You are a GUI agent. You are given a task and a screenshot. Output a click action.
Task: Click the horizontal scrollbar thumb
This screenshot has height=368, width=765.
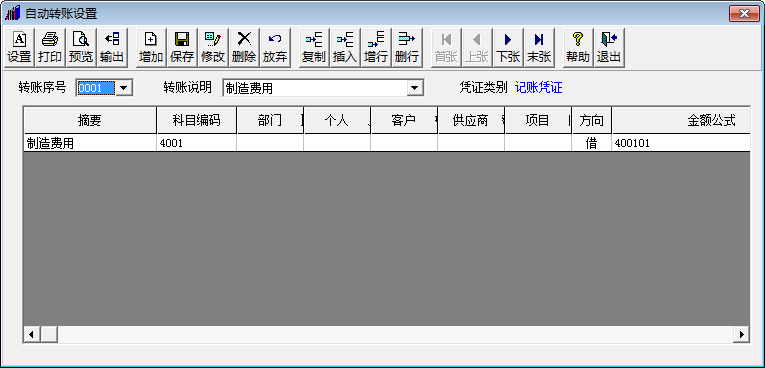coord(49,334)
